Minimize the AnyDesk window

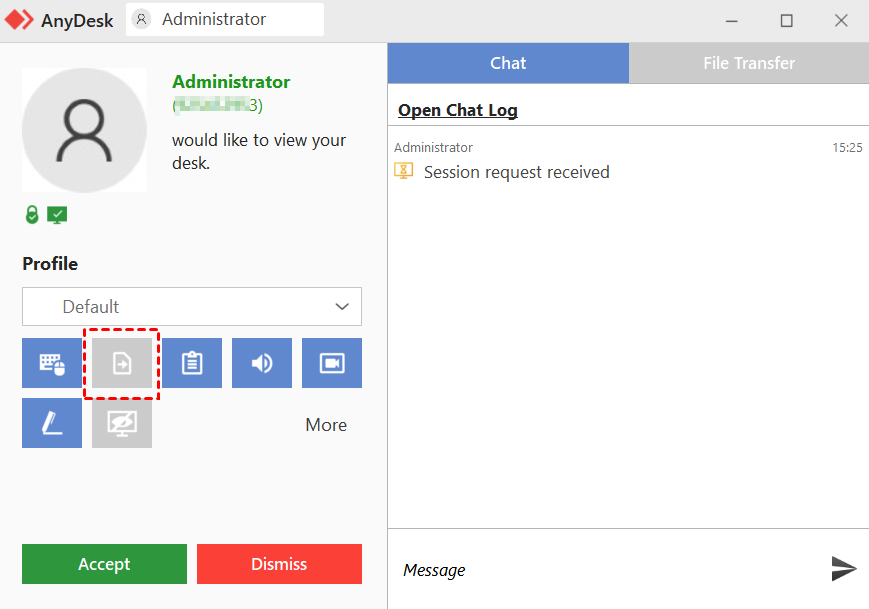click(732, 21)
